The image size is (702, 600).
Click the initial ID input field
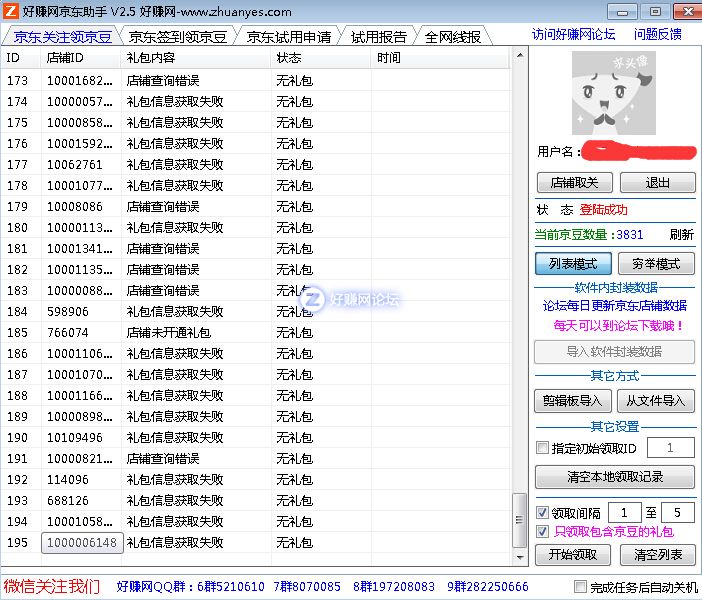671,448
